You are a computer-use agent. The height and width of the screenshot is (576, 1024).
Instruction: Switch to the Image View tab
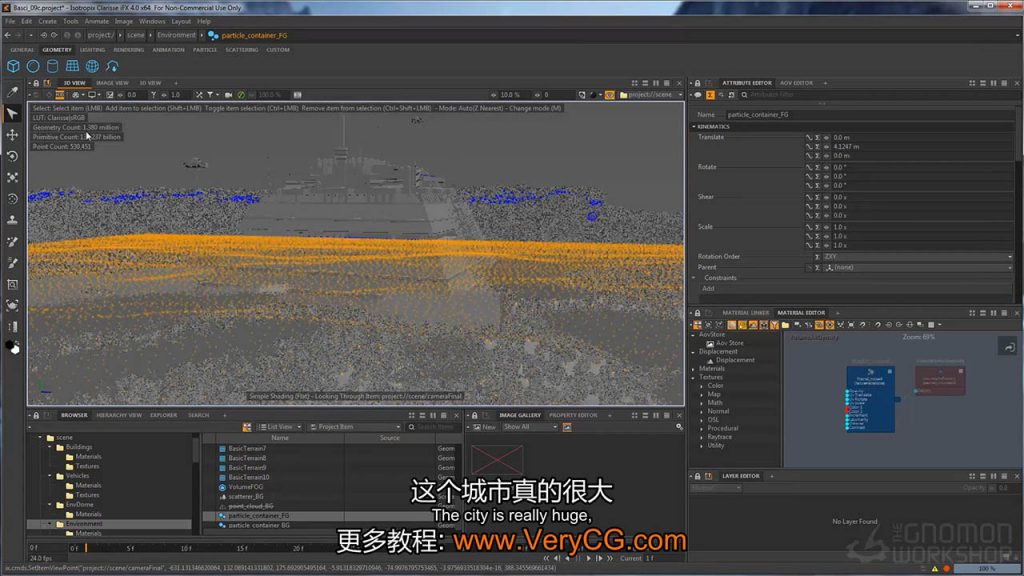click(112, 84)
